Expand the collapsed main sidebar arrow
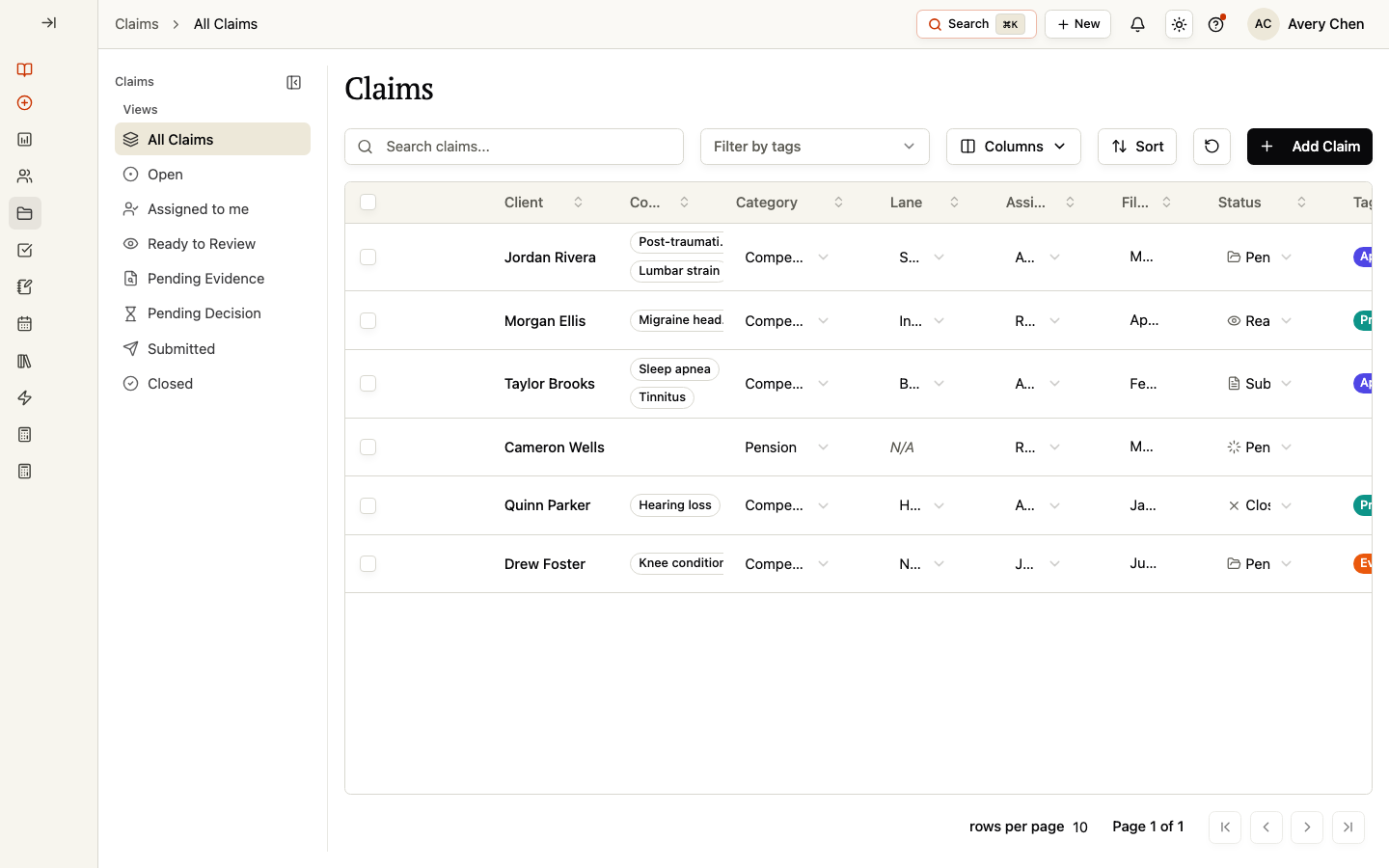 coord(48,23)
